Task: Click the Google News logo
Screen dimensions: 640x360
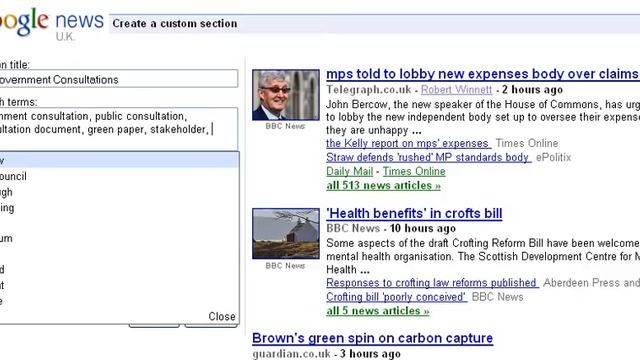Action: click(52, 22)
